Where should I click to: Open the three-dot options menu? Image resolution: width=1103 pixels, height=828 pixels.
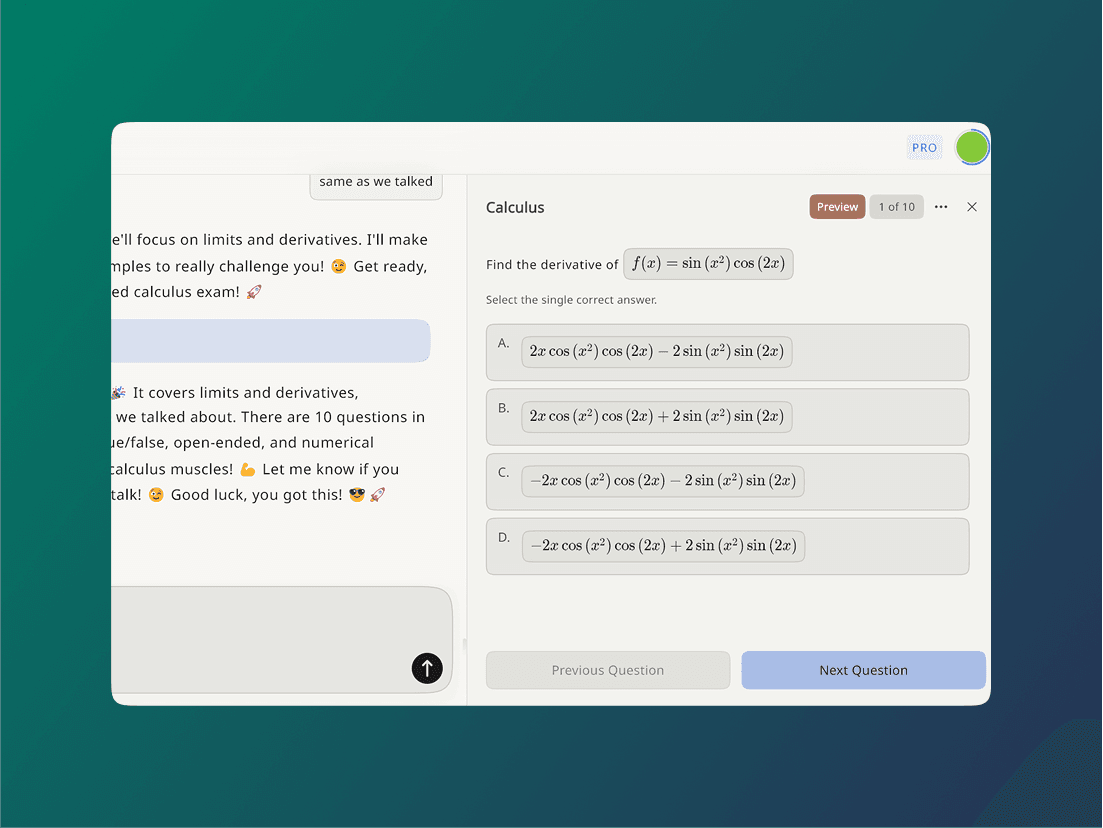[x=940, y=206]
